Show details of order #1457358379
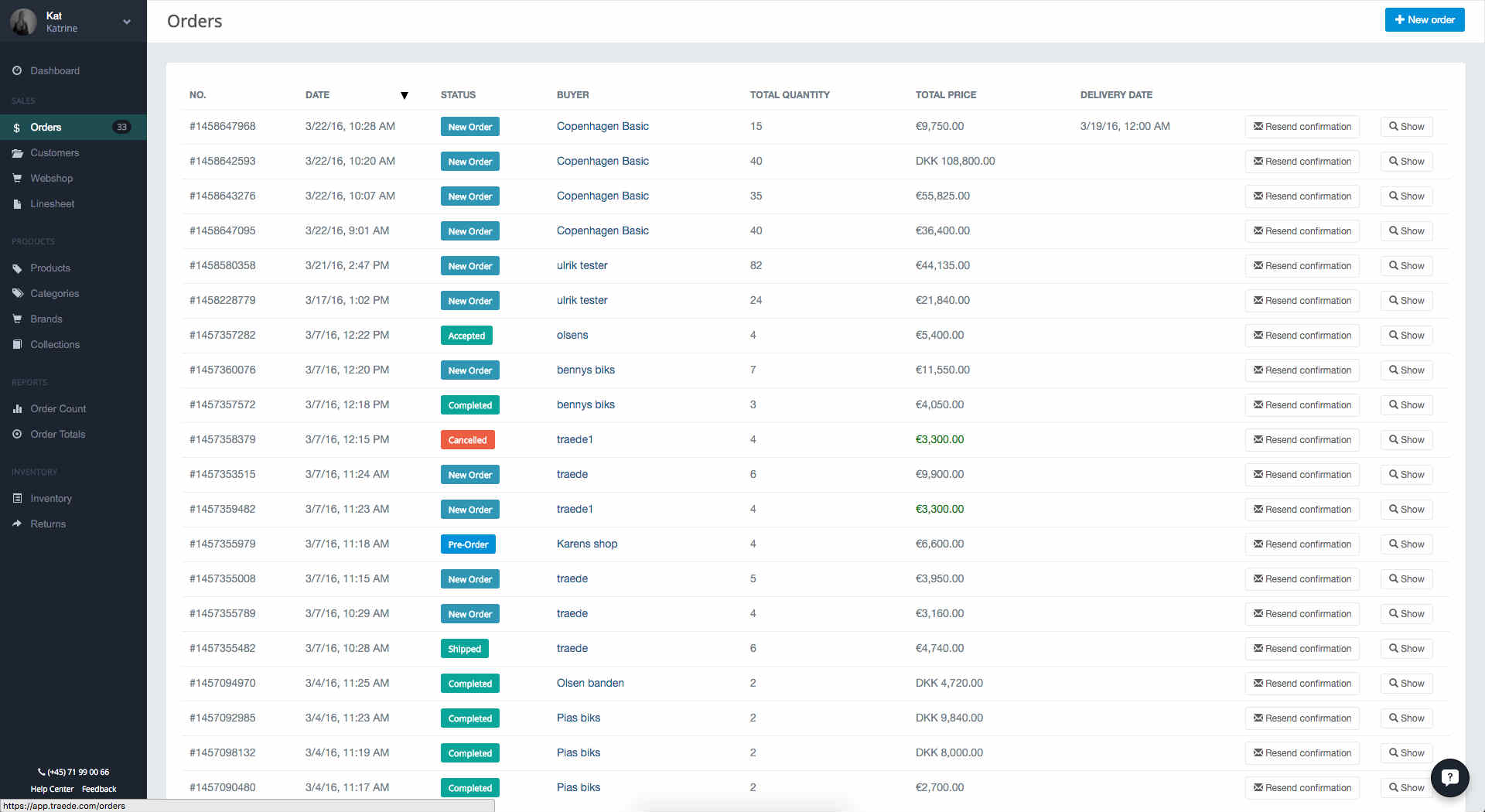Image resolution: width=1485 pixels, height=812 pixels. (x=1406, y=440)
